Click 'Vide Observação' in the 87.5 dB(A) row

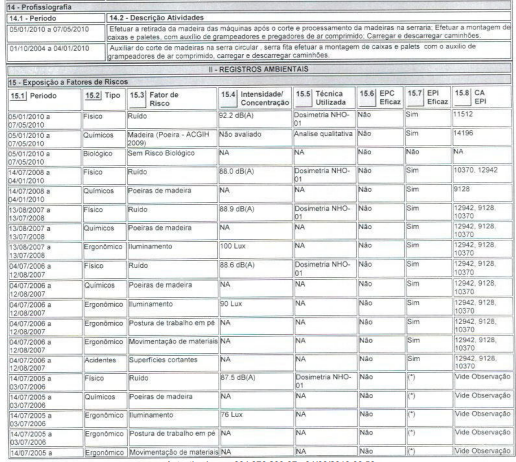pyautogui.click(x=482, y=376)
